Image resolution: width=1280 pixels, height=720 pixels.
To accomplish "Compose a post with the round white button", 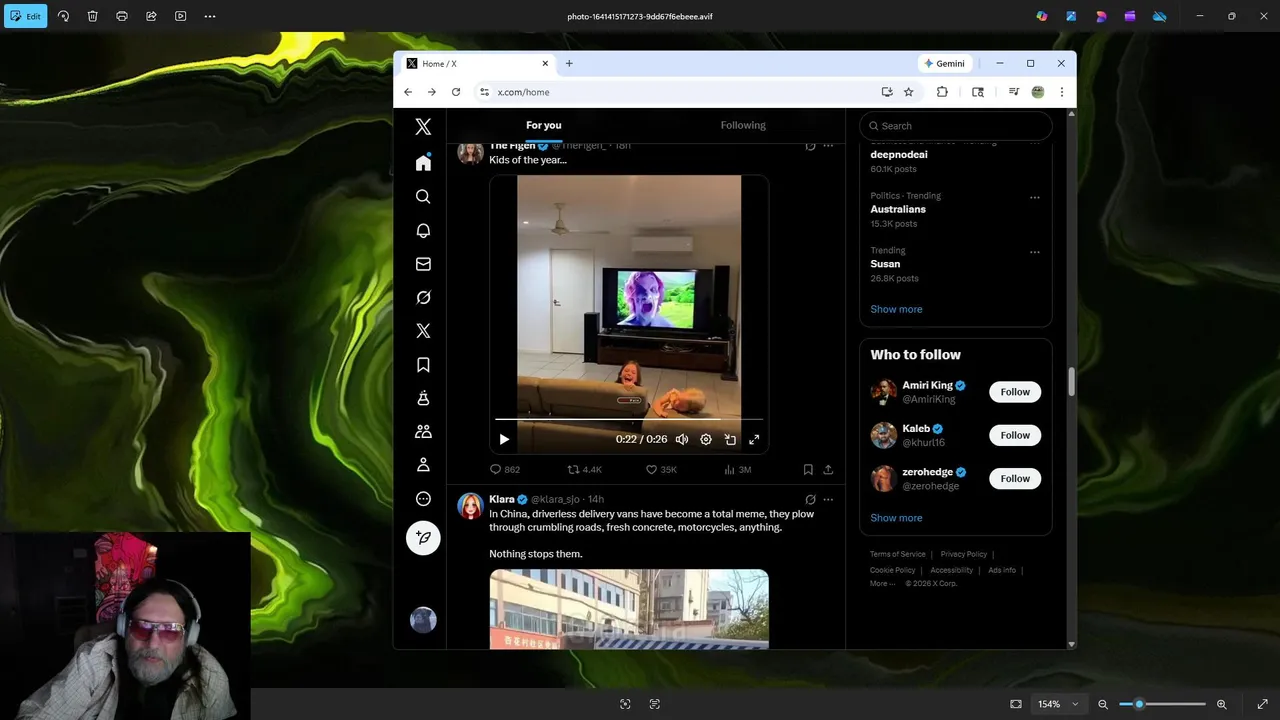I will pos(423,538).
